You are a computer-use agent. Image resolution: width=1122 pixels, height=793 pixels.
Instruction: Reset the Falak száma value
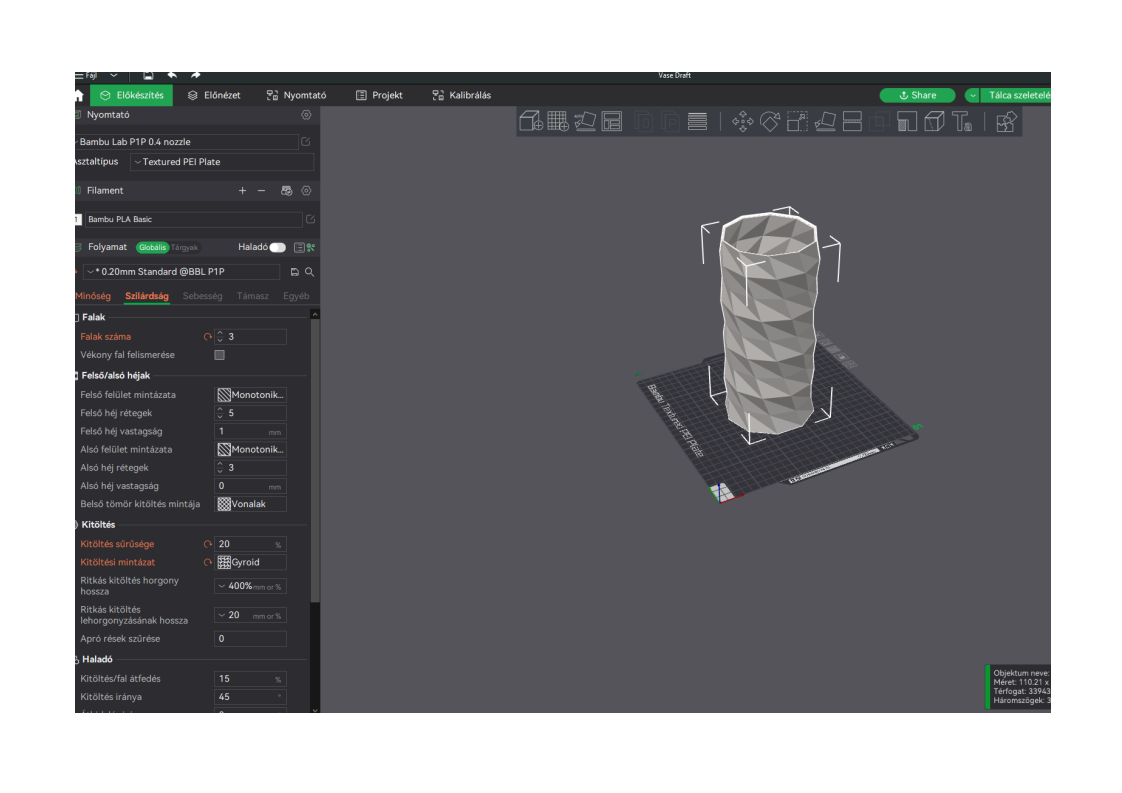[208, 336]
